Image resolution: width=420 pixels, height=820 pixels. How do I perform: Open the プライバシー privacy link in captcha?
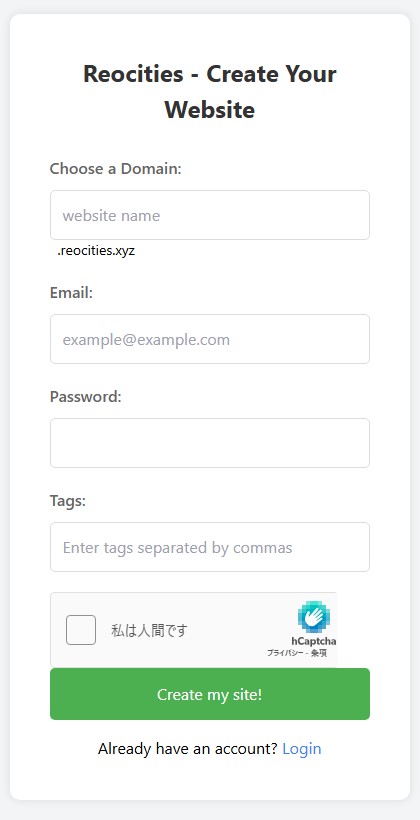[285, 653]
